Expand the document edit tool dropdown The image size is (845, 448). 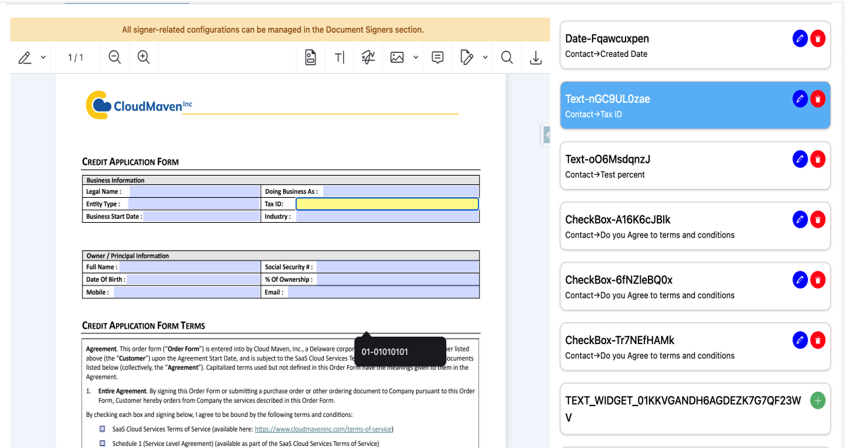point(485,57)
